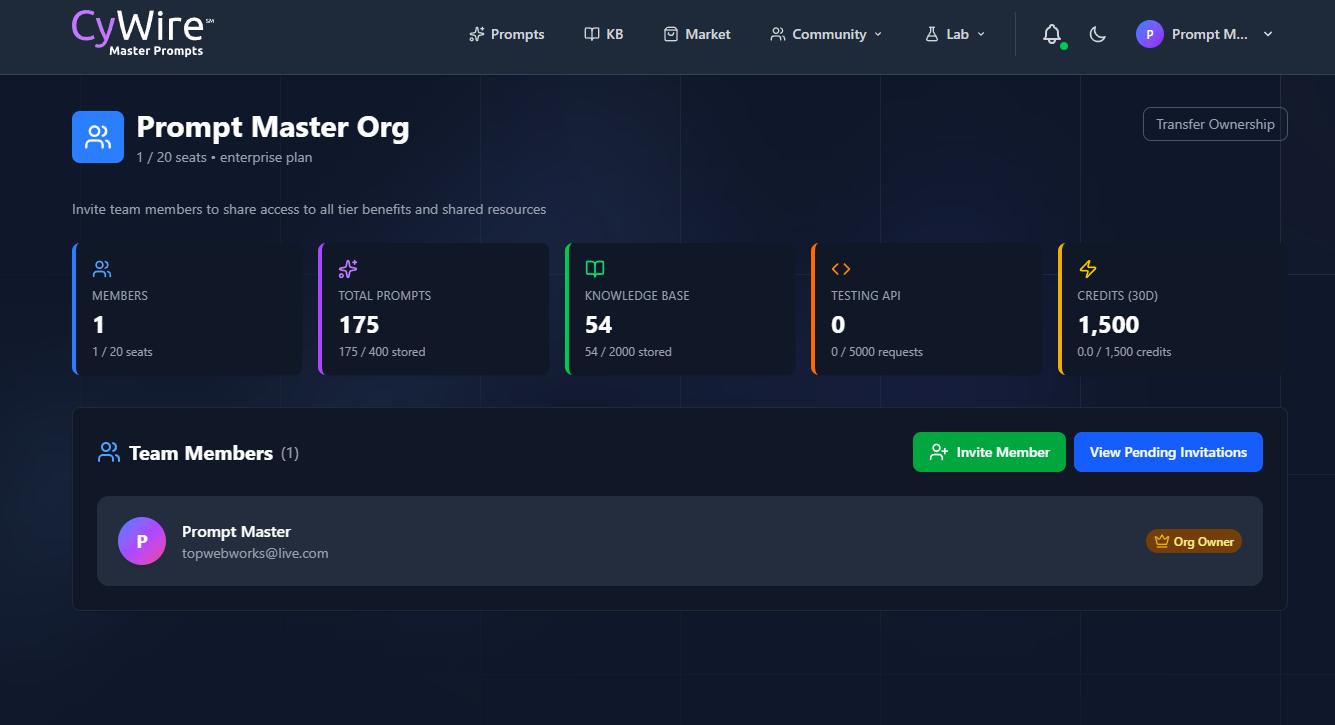Click the CREDITS (30D) card label
The width and height of the screenshot is (1335, 725).
[1118, 296]
